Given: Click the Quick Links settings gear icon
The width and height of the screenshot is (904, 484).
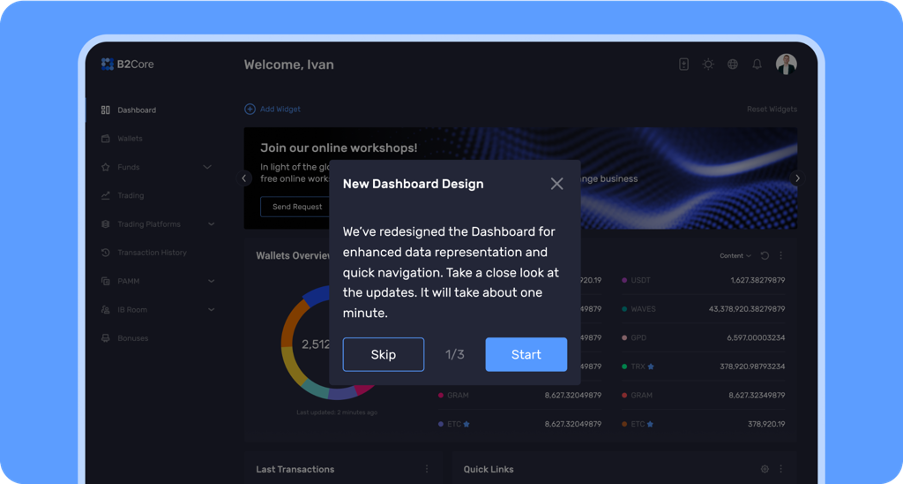Looking at the screenshot, I should [765, 469].
